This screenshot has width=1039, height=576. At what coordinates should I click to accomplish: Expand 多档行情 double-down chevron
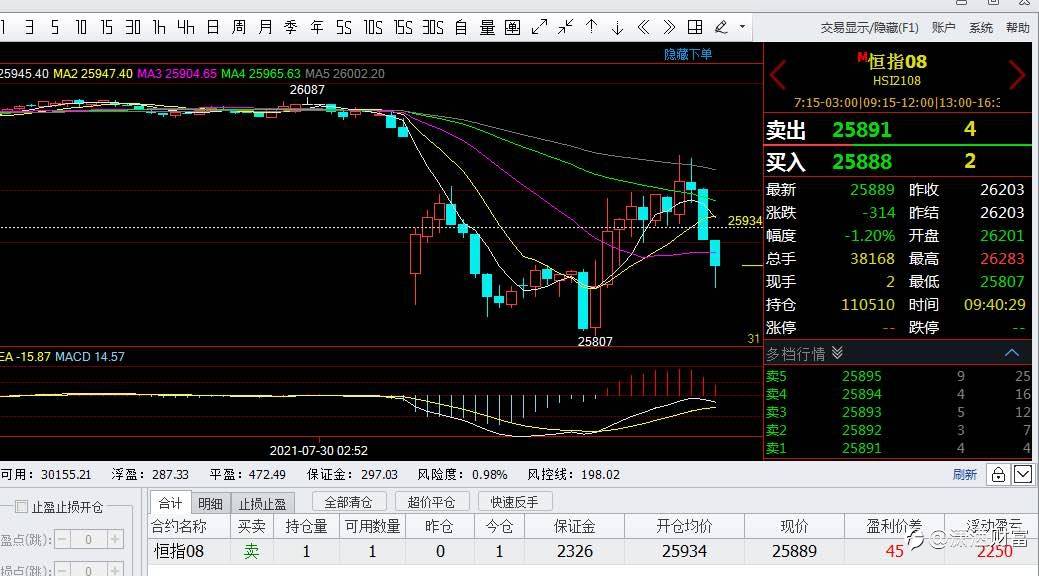tap(837, 353)
